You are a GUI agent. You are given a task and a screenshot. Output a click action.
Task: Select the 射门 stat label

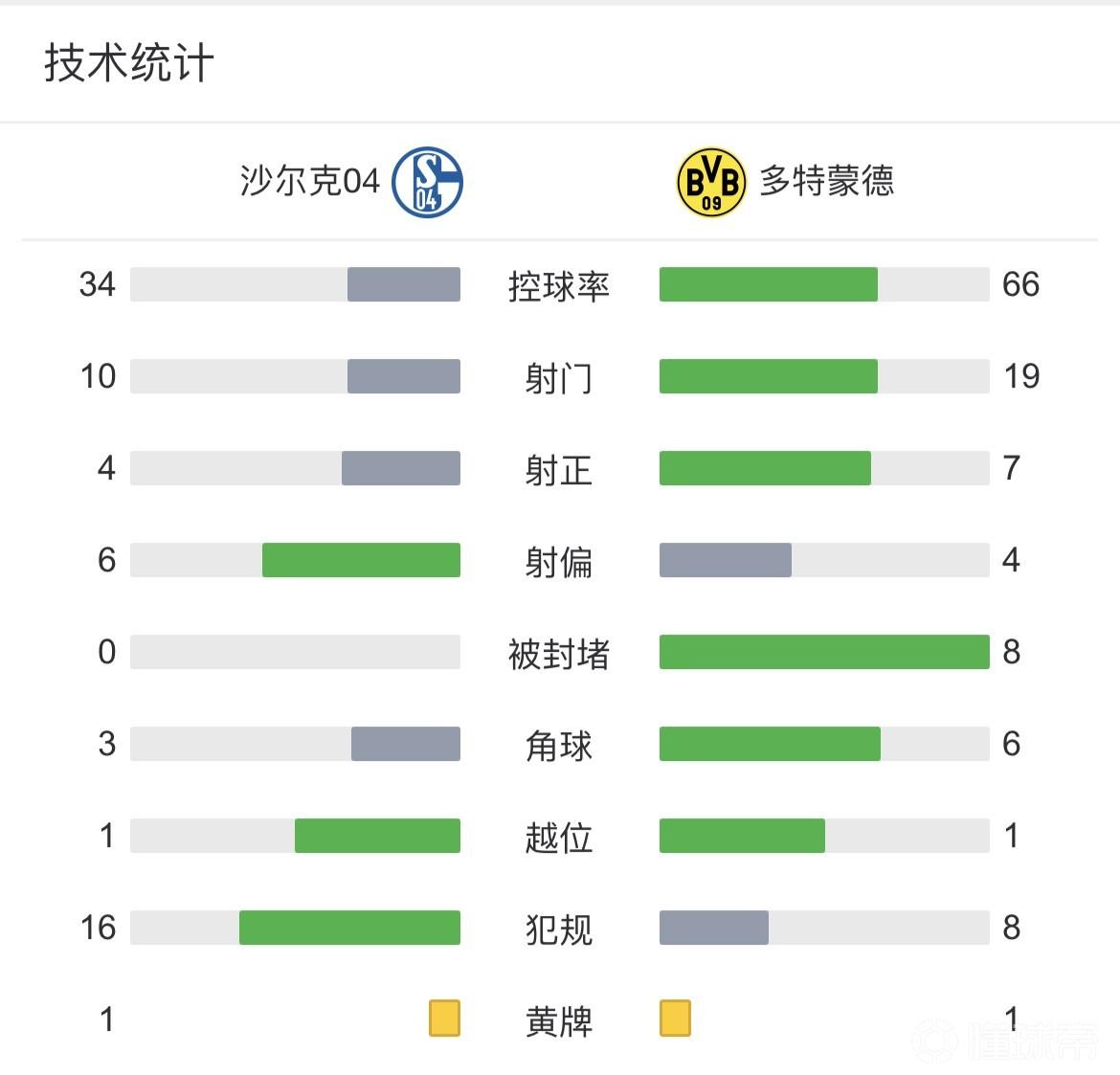(558, 377)
